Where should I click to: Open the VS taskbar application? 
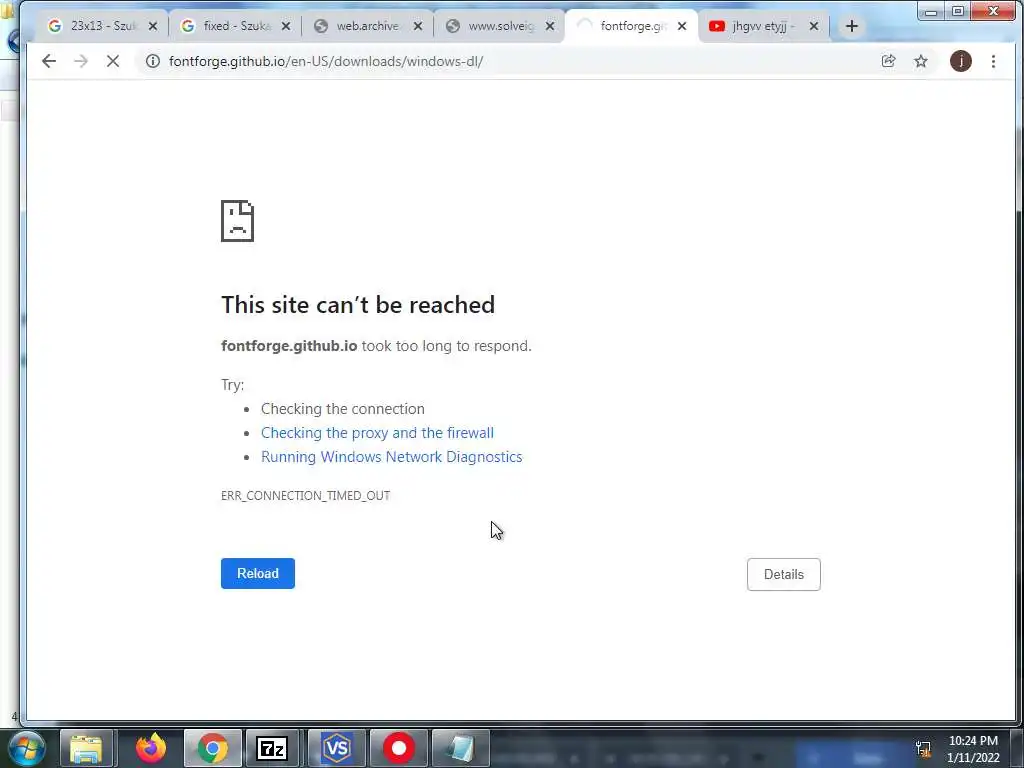click(337, 748)
